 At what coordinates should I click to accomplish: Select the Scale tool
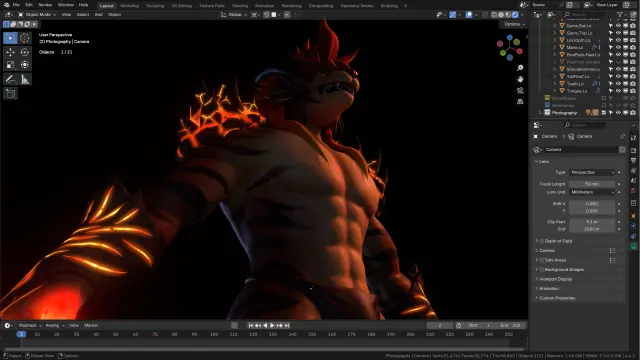[x=10, y=64]
